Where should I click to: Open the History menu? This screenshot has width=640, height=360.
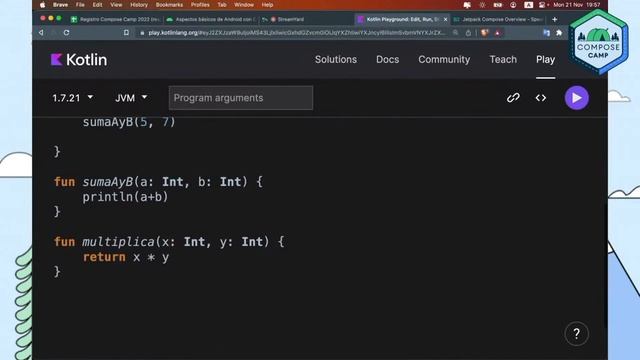pyautogui.click(x=139, y=5)
